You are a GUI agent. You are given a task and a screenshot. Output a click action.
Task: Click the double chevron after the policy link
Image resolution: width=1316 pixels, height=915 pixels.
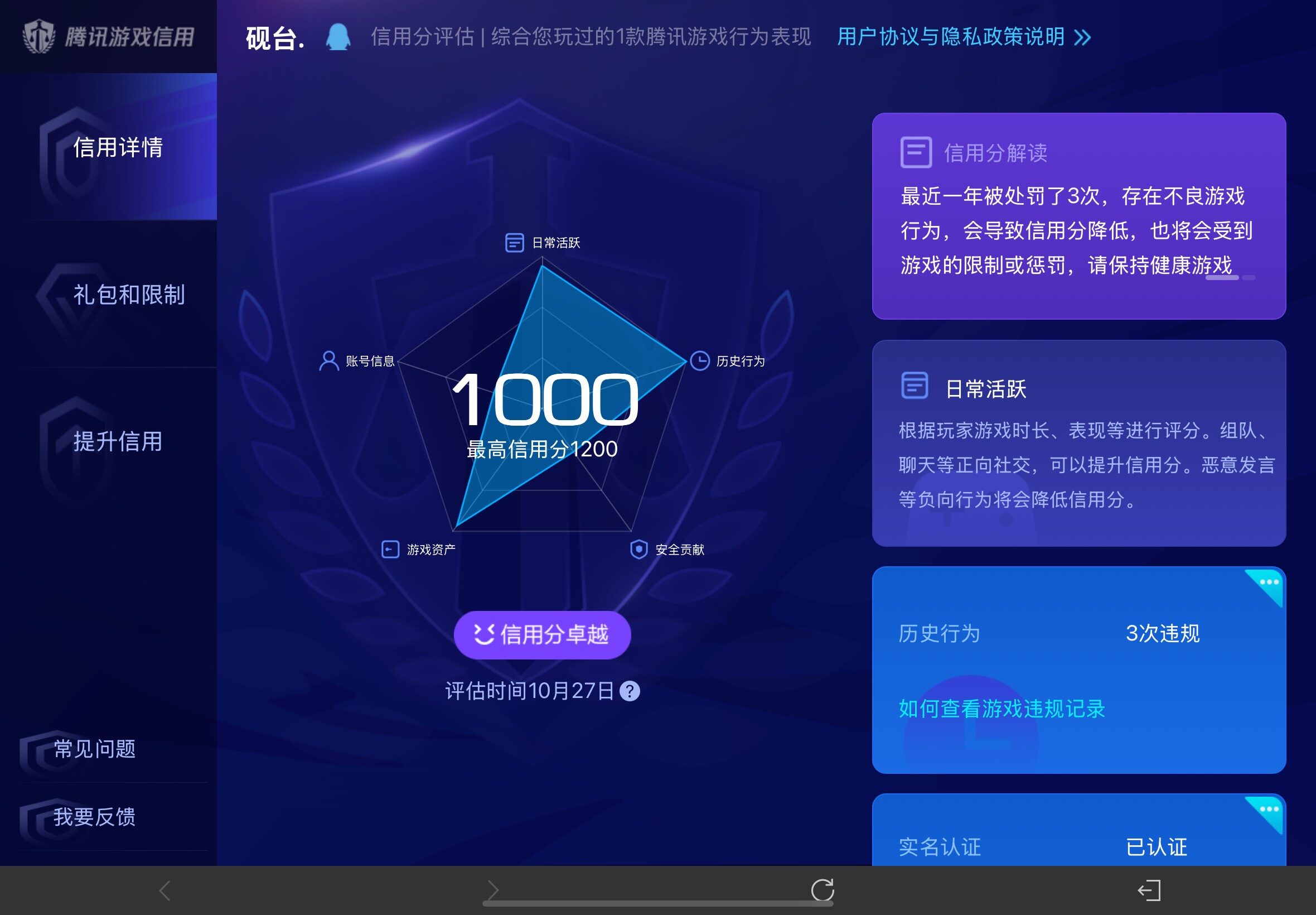(x=1082, y=38)
